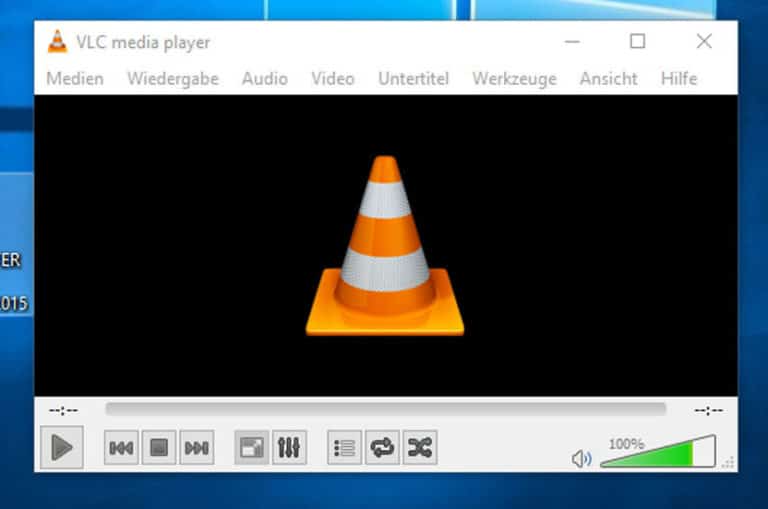Open the Ansicht menu
The height and width of the screenshot is (509, 768).
coord(609,79)
